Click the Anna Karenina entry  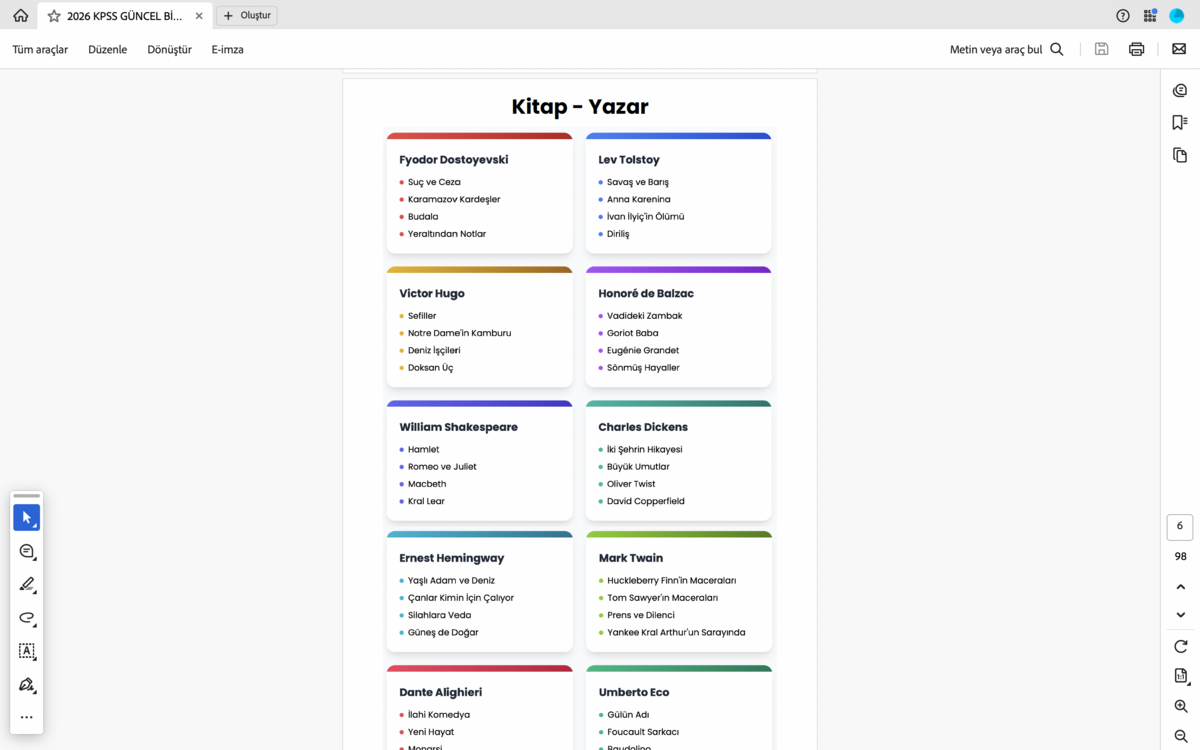coord(639,199)
